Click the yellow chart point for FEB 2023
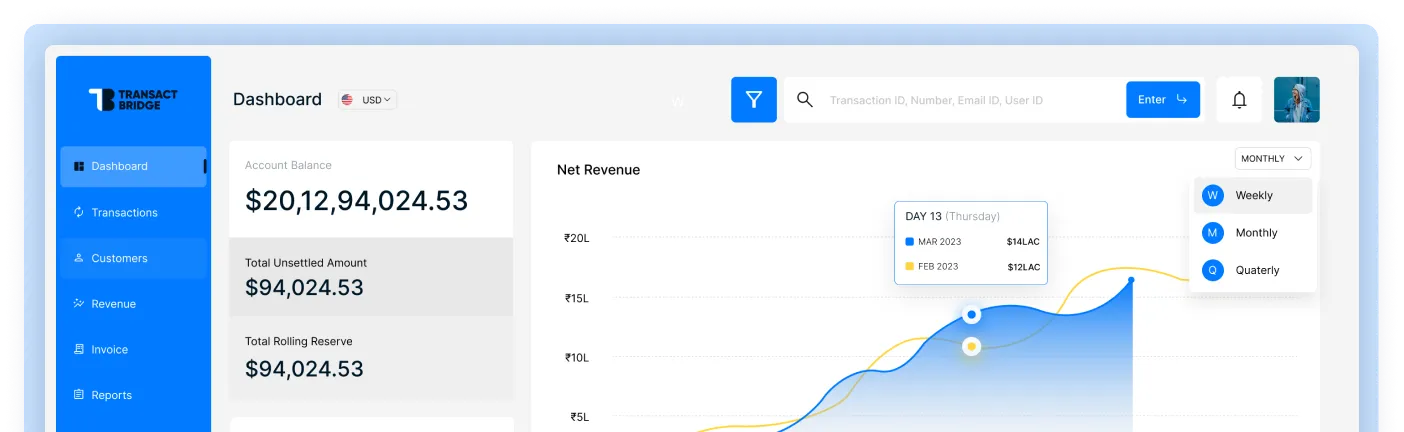Image resolution: width=1404 pixels, height=432 pixels. [x=971, y=347]
